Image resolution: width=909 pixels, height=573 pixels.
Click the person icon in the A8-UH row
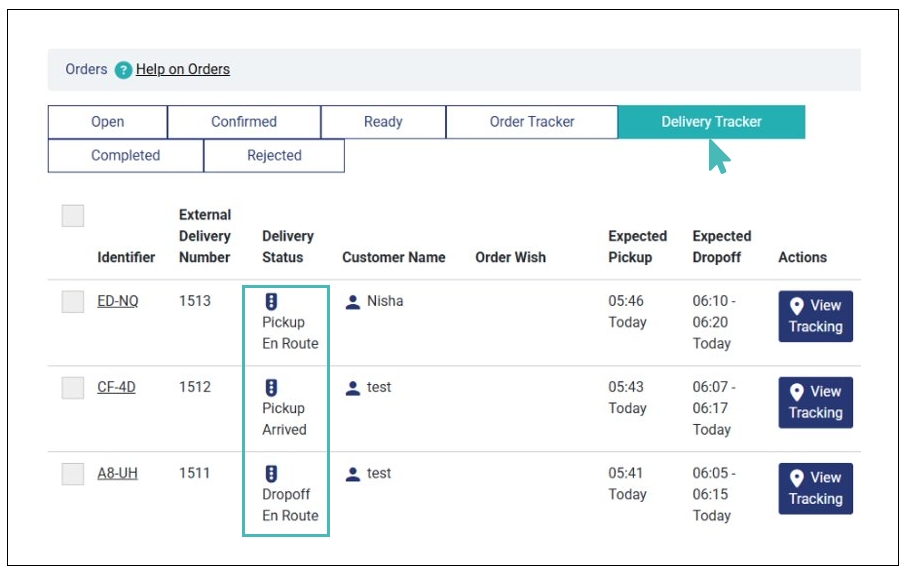(x=352, y=474)
